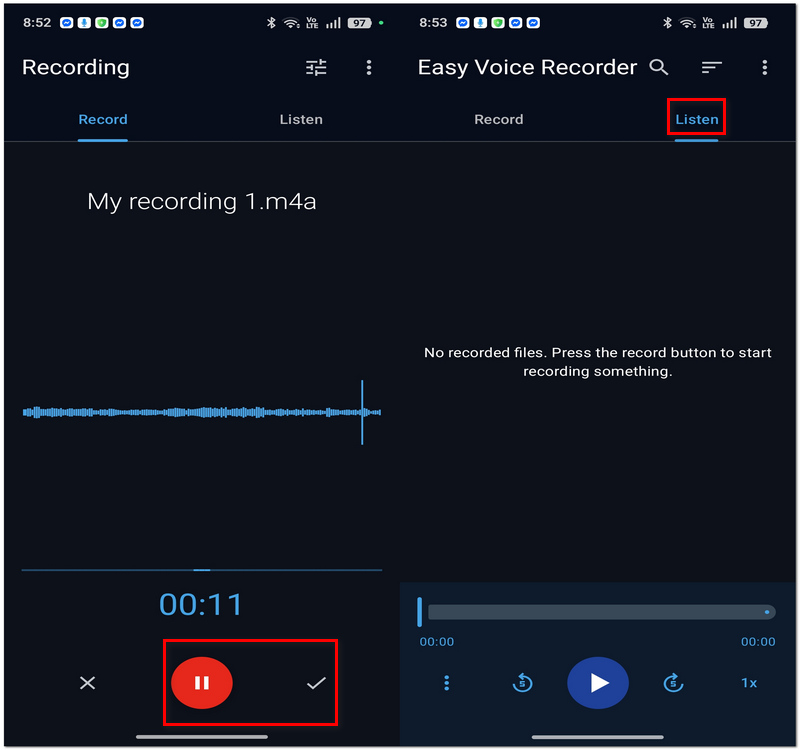Open the Listen tab on Recording screen
This screenshot has height=750, width=800.
click(301, 119)
